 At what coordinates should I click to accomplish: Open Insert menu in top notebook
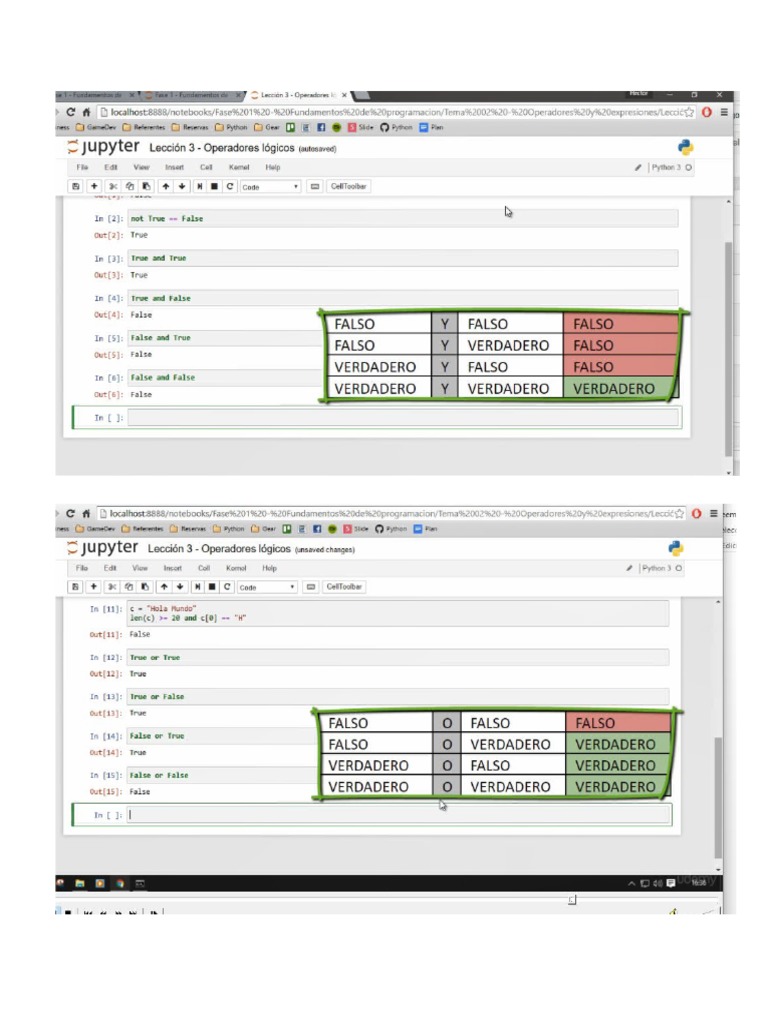click(x=174, y=167)
